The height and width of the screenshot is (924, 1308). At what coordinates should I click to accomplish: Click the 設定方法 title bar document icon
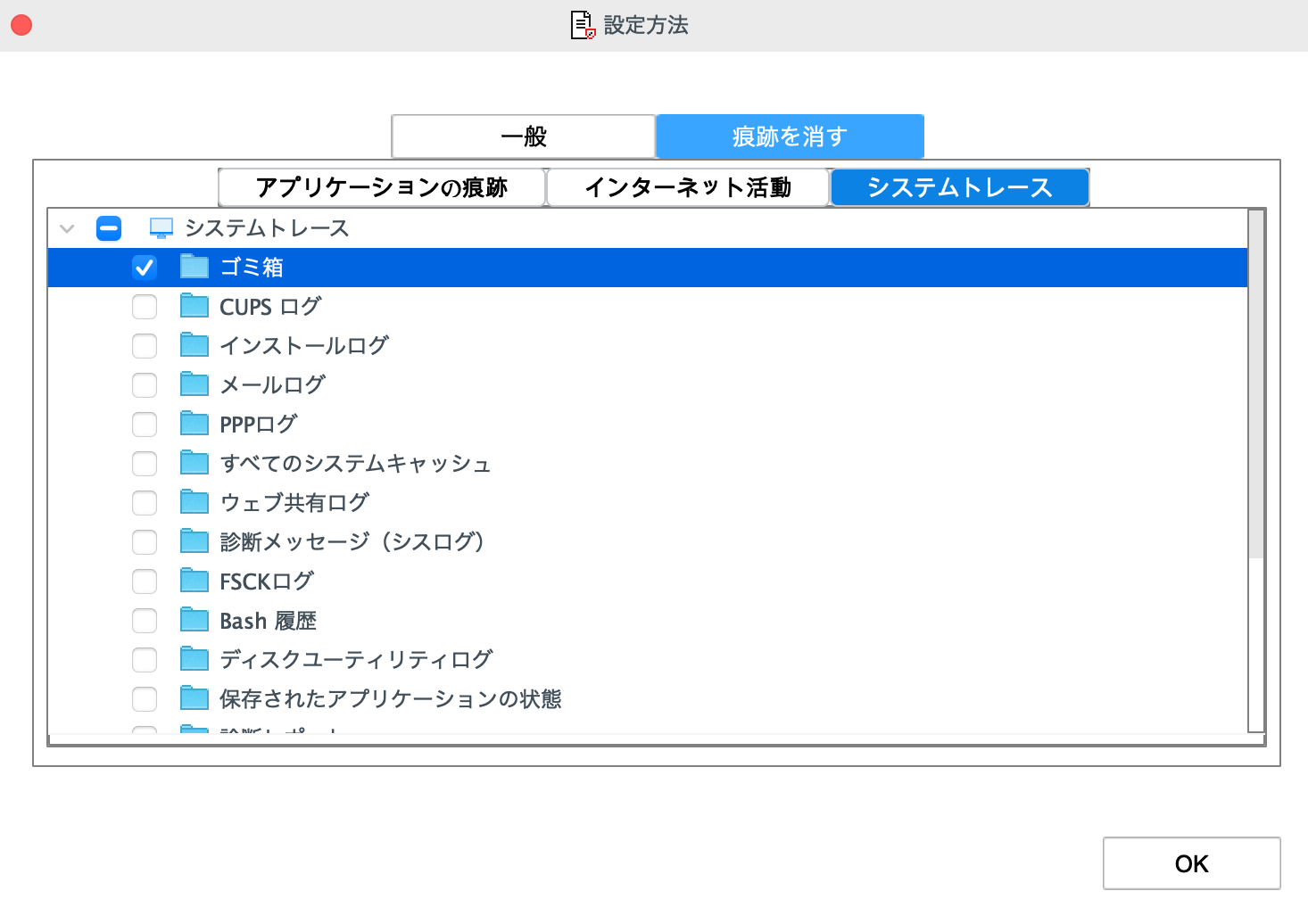pyautogui.click(x=583, y=25)
